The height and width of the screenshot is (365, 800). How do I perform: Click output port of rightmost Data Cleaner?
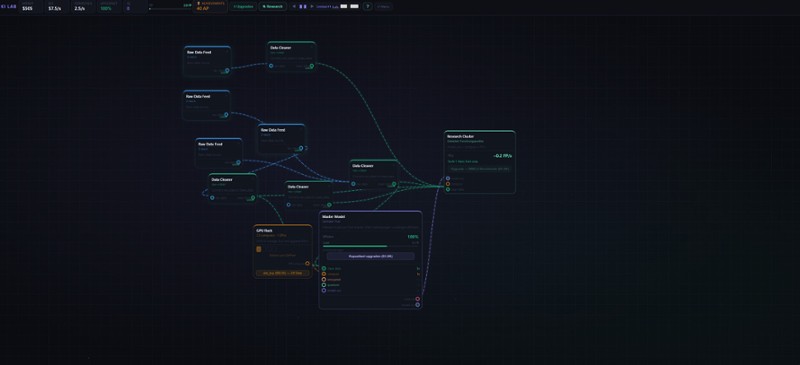pos(394,184)
